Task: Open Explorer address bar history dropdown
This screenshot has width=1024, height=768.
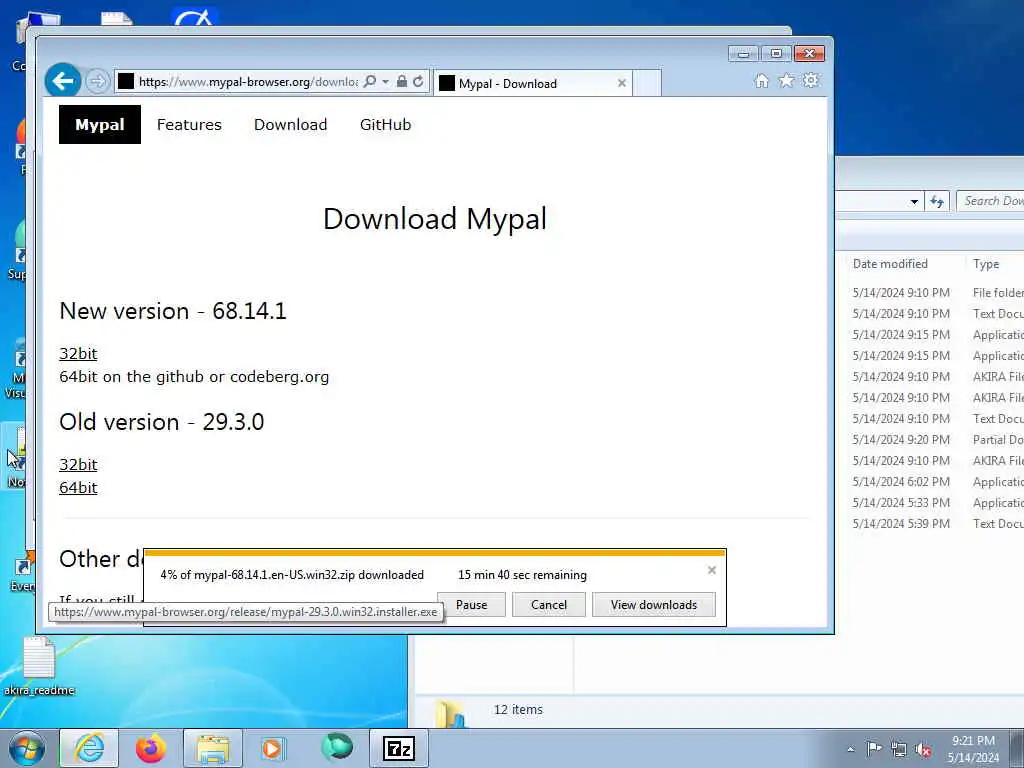Action: tap(914, 202)
